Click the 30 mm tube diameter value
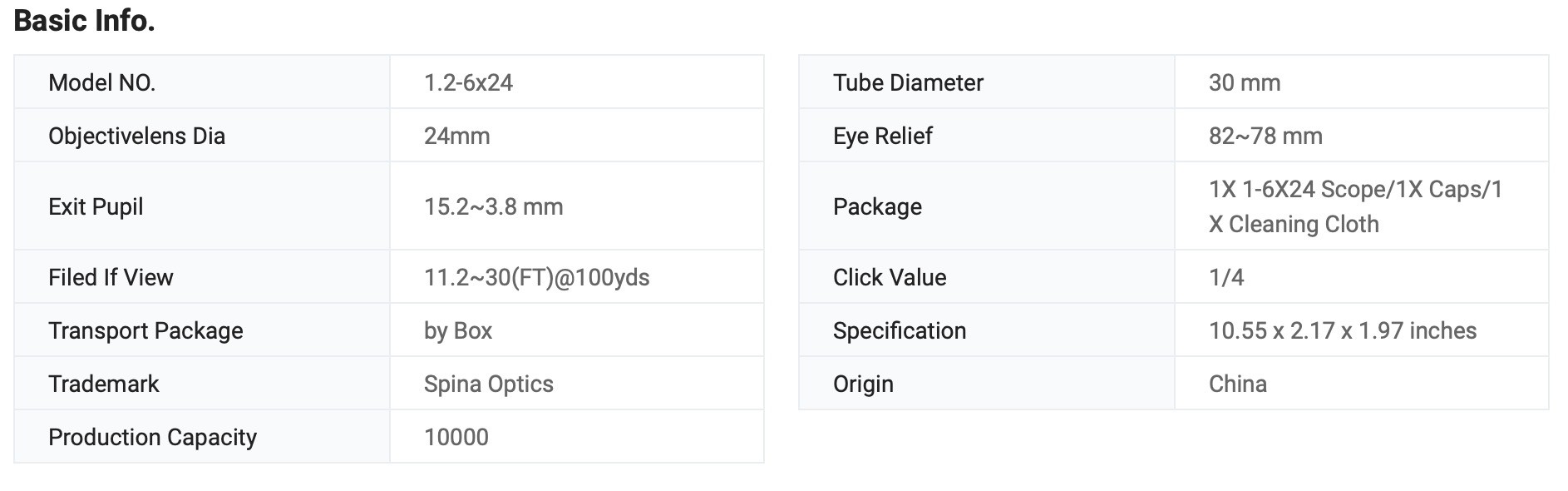1568x491 pixels. (x=1244, y=82)
